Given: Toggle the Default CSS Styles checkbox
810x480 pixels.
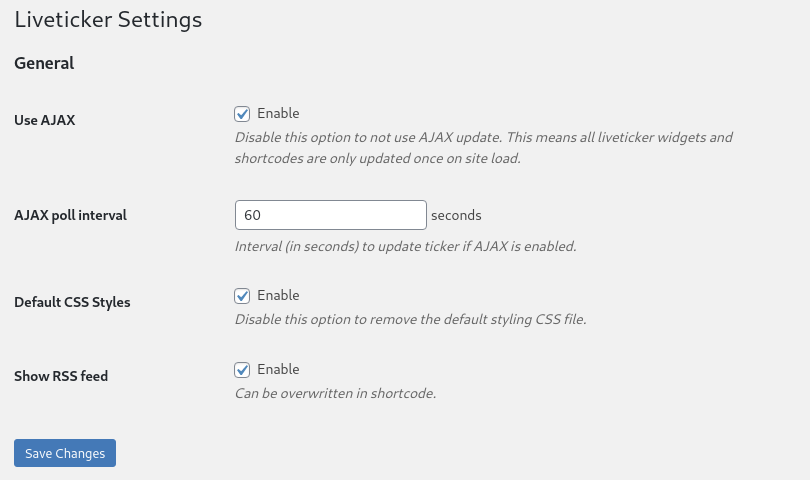Looking at the screenshot, I should (242, 296).
